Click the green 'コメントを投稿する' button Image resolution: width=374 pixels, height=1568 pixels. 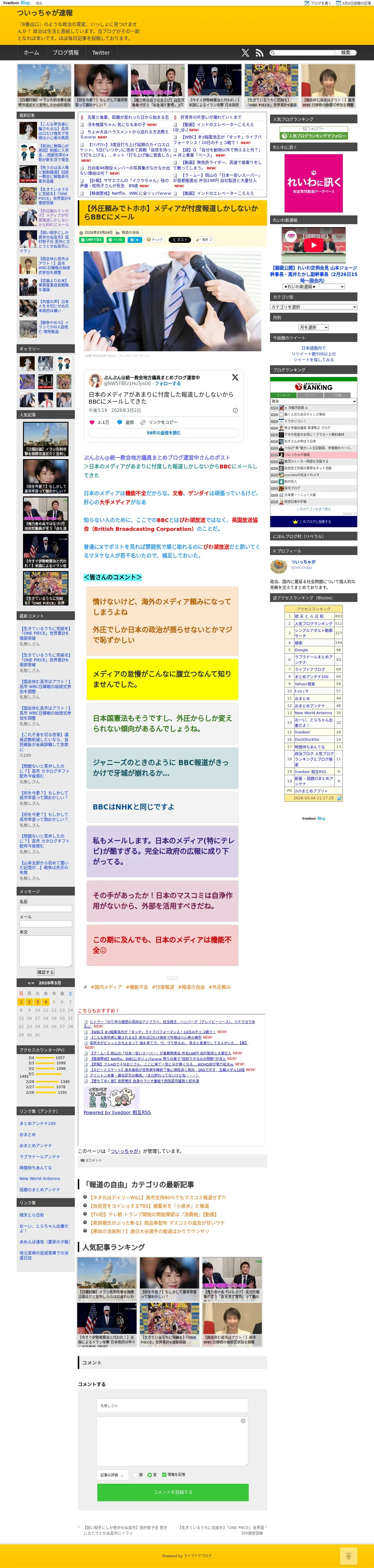click(x=173, y=1492)
